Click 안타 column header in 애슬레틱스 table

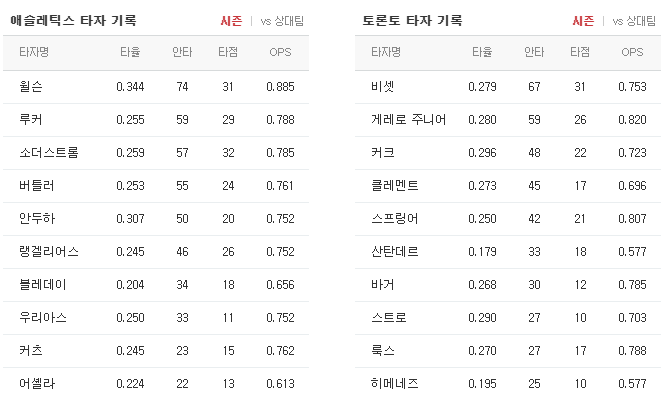(x=182, y=52)
